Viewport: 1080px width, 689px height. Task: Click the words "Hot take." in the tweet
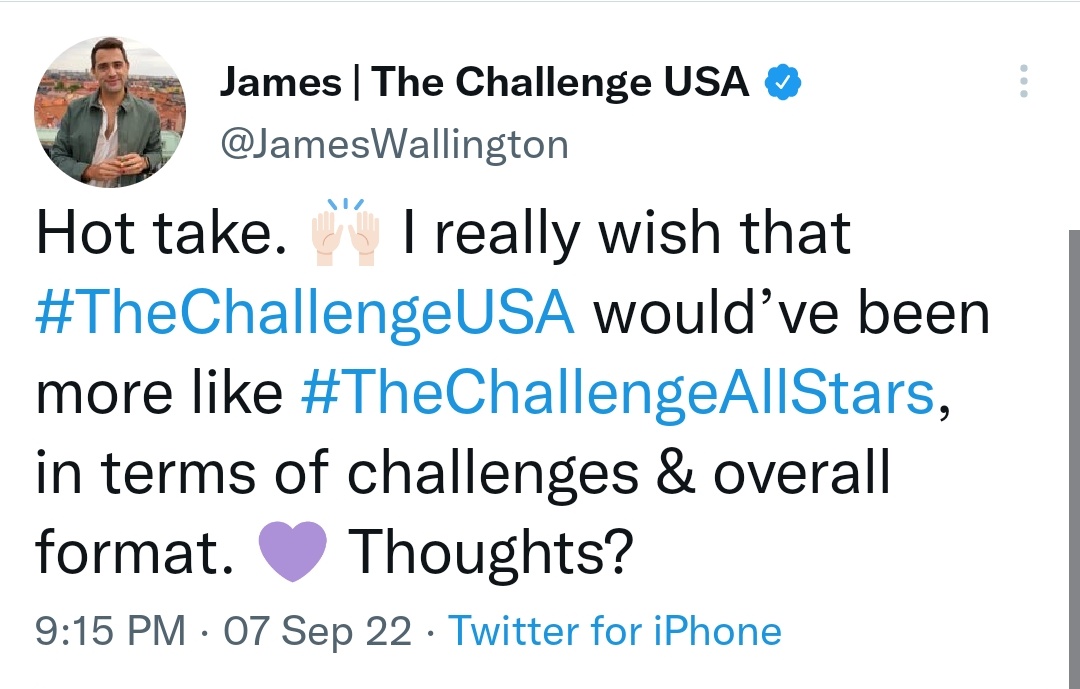tap(162, 233)
